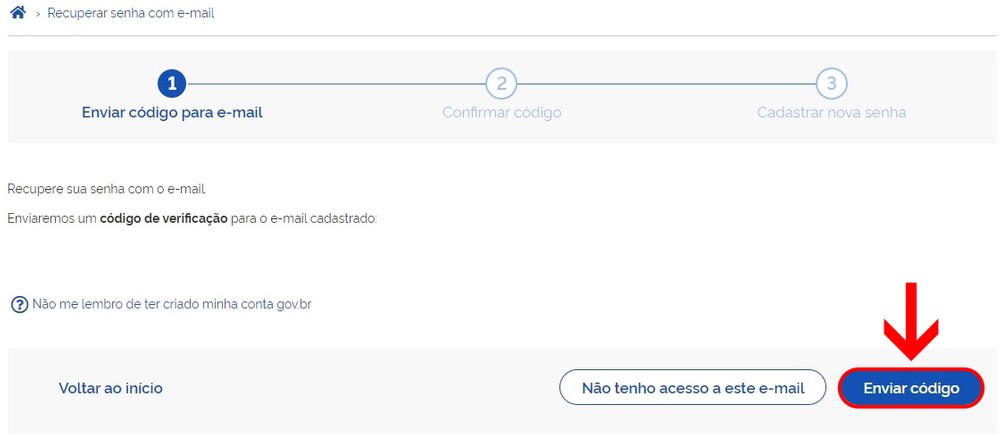
Task: Click the "Voltar ao início" link
Action: (x=110, y=388)
